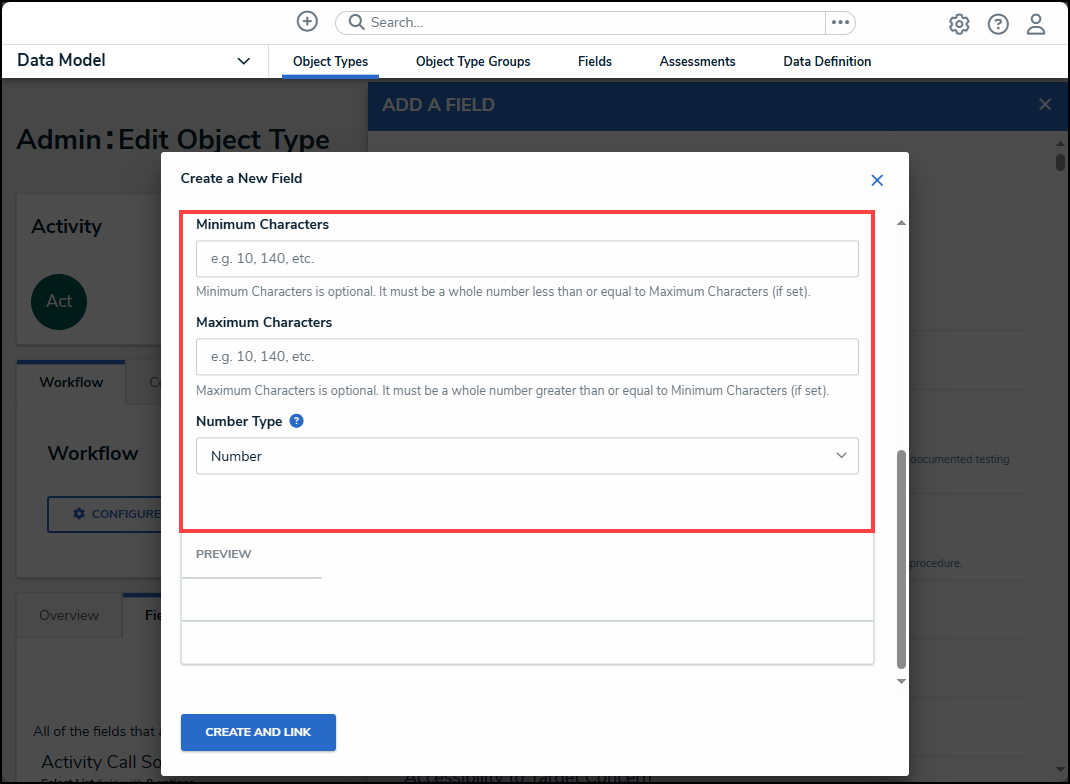Click the Maximum Characters input field

coord(527,357)
